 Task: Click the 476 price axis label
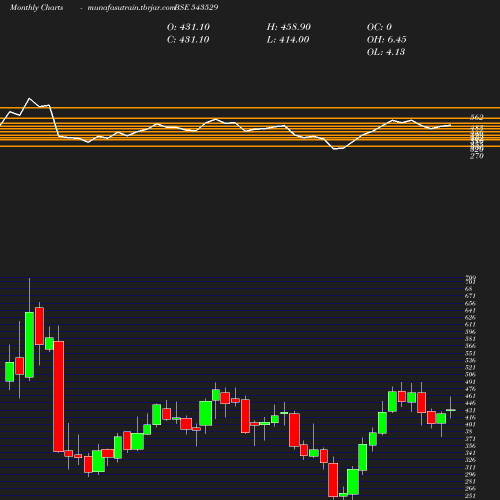pos(470,389)
